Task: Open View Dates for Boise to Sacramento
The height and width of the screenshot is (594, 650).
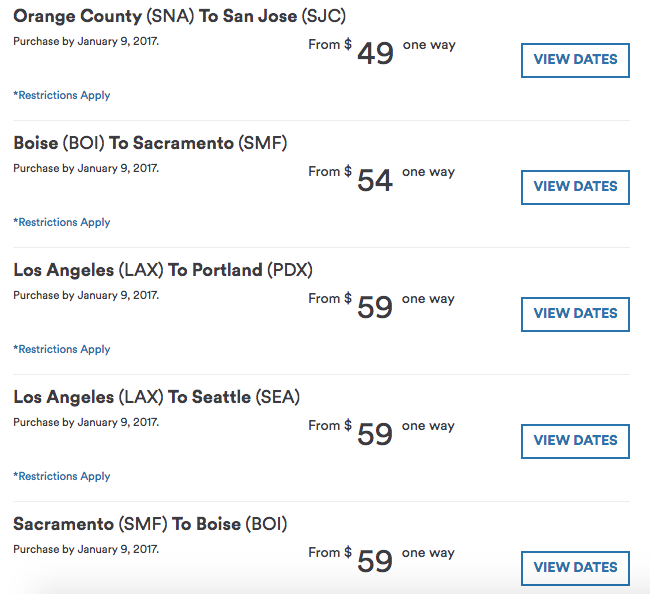Action: pyautogui.click(x=575, y=187)
